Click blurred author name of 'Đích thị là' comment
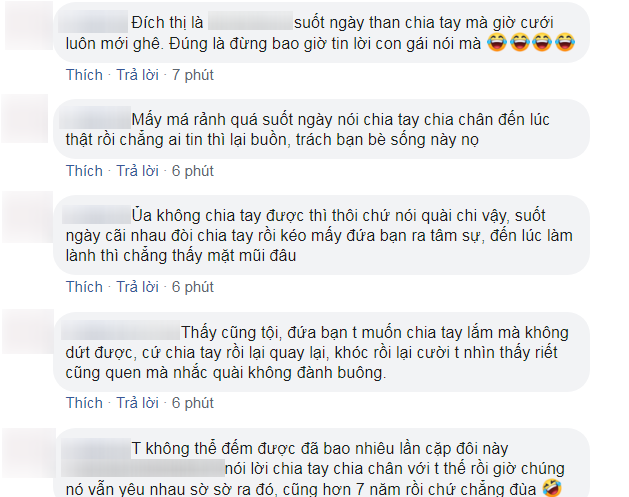The height and width of the screenshot is (497, 629). point(93,22)
